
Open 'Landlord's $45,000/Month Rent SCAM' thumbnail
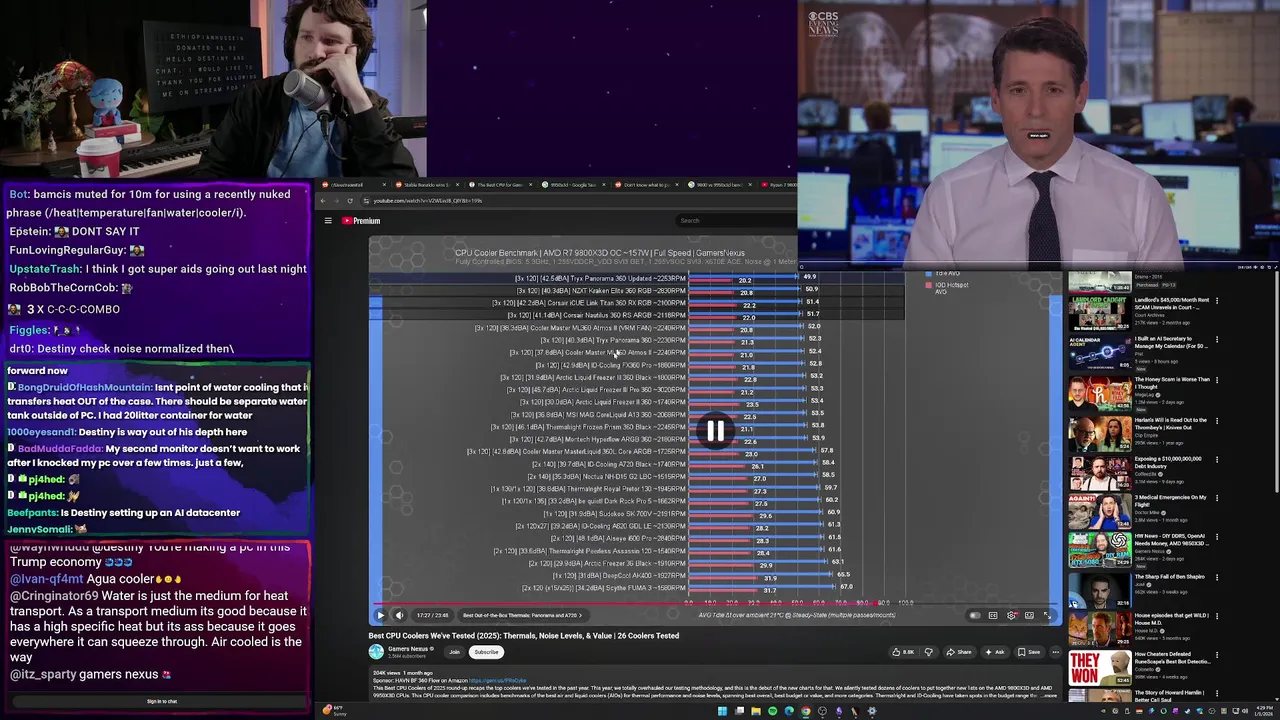(1099, 312)
